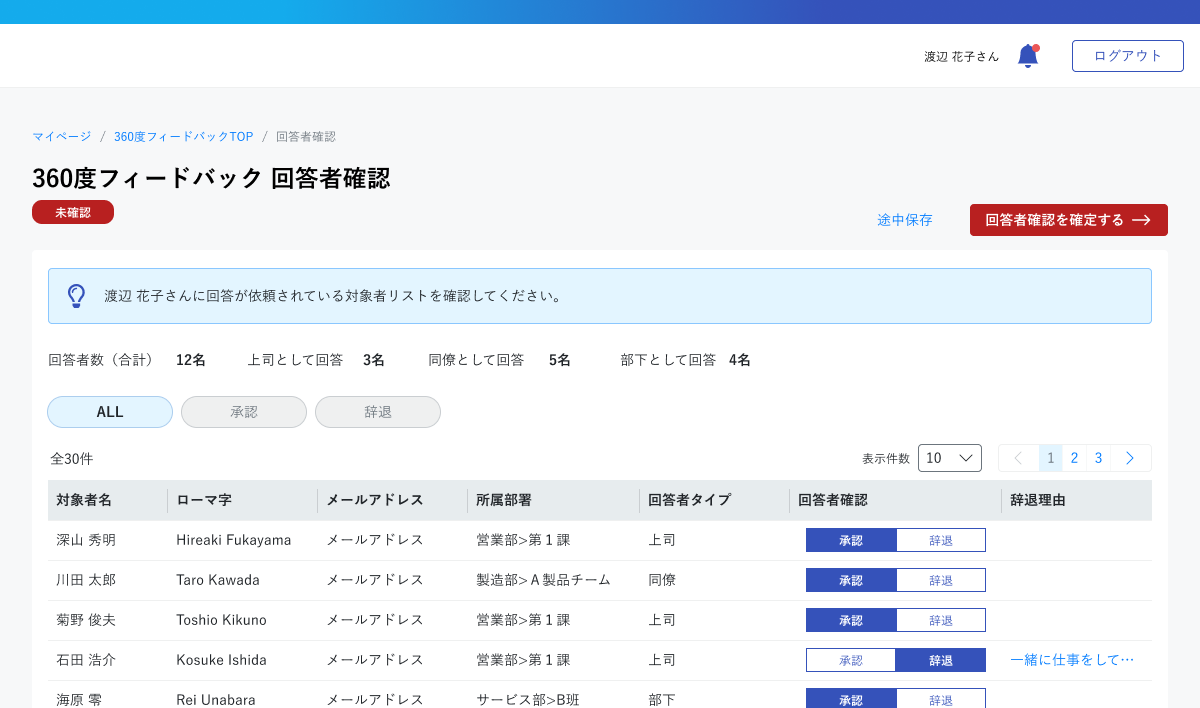Go to page 2 of results
Viewport: 1200px width, 708px height.
[1074, 458]
